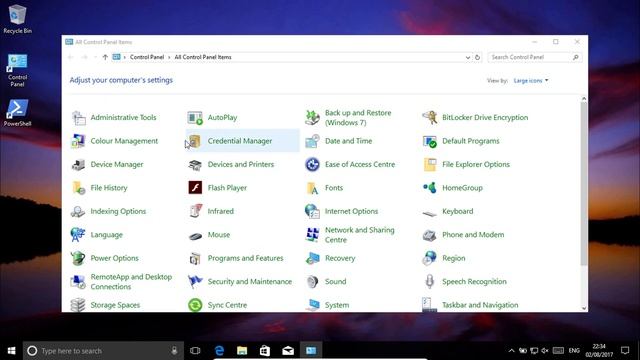Open the View by Large icons dropdown
The width and height of the screenshot is (640, 360).
click(531, 81)
